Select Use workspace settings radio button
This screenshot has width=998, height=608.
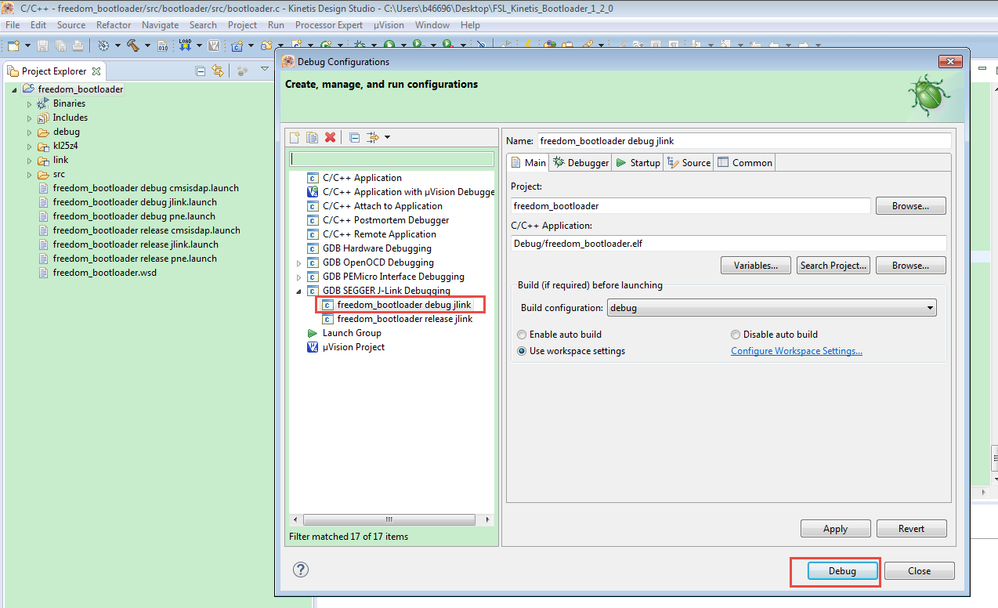click(522, 351)
